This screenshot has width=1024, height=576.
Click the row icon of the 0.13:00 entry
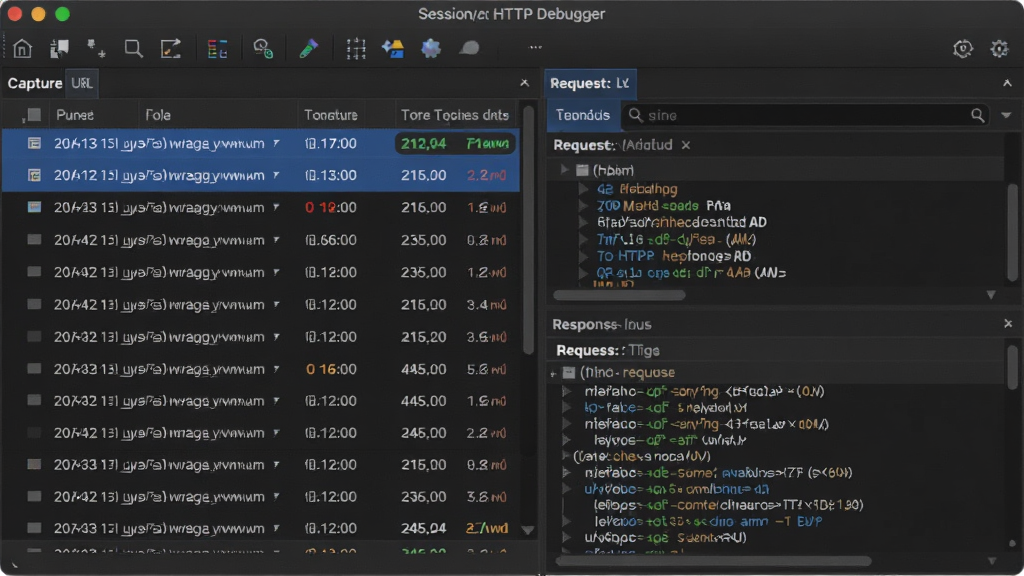tap(34, 175)
